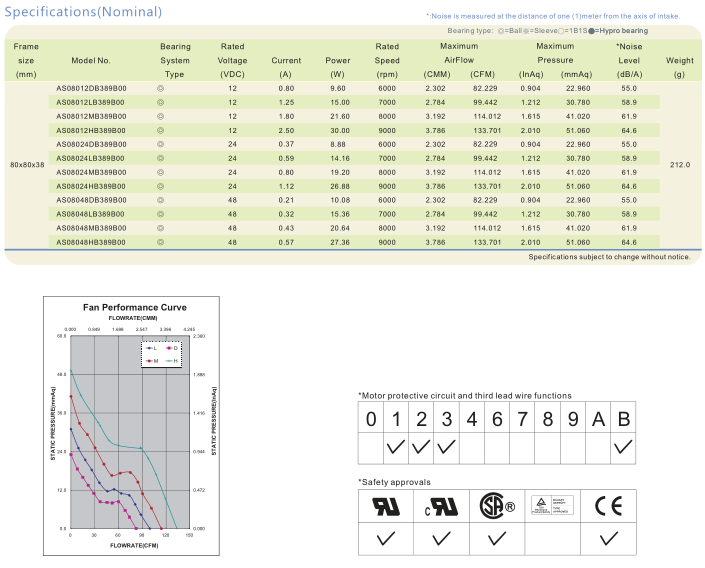Click current value 2.50 for AS08012HB389B00
705x568 pixels.
click(286, 130)
